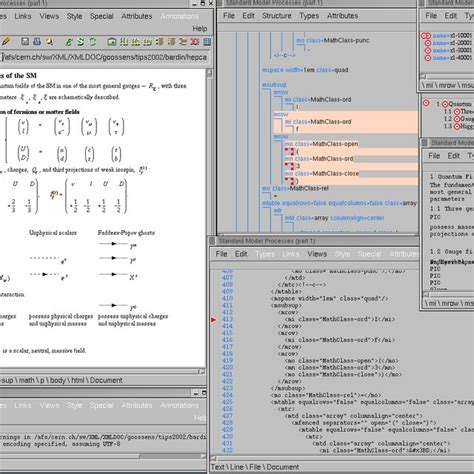Create a definition list with the toolbar icon
Image resolution: width=474 pixels, height=474 pixels.
(x=183, y=42)
